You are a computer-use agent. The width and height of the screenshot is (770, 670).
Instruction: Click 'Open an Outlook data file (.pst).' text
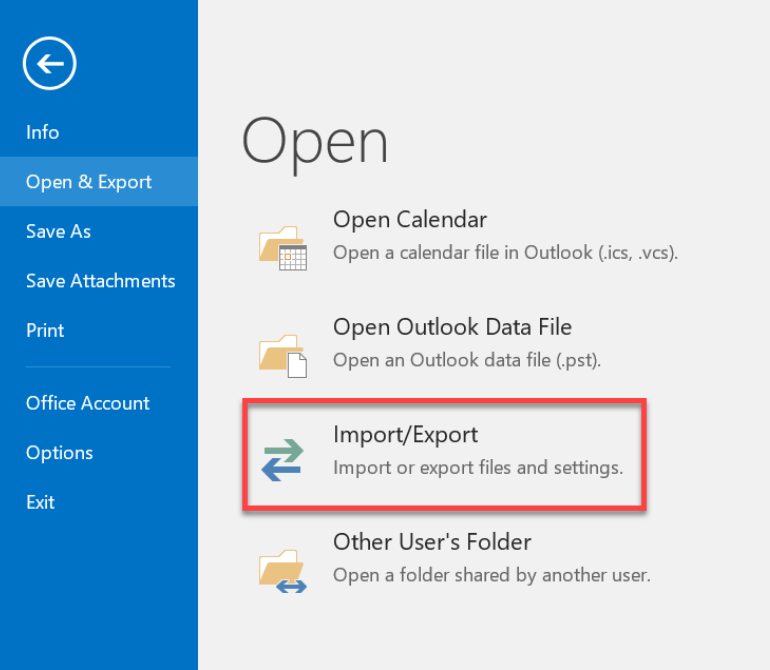point(467,361)
